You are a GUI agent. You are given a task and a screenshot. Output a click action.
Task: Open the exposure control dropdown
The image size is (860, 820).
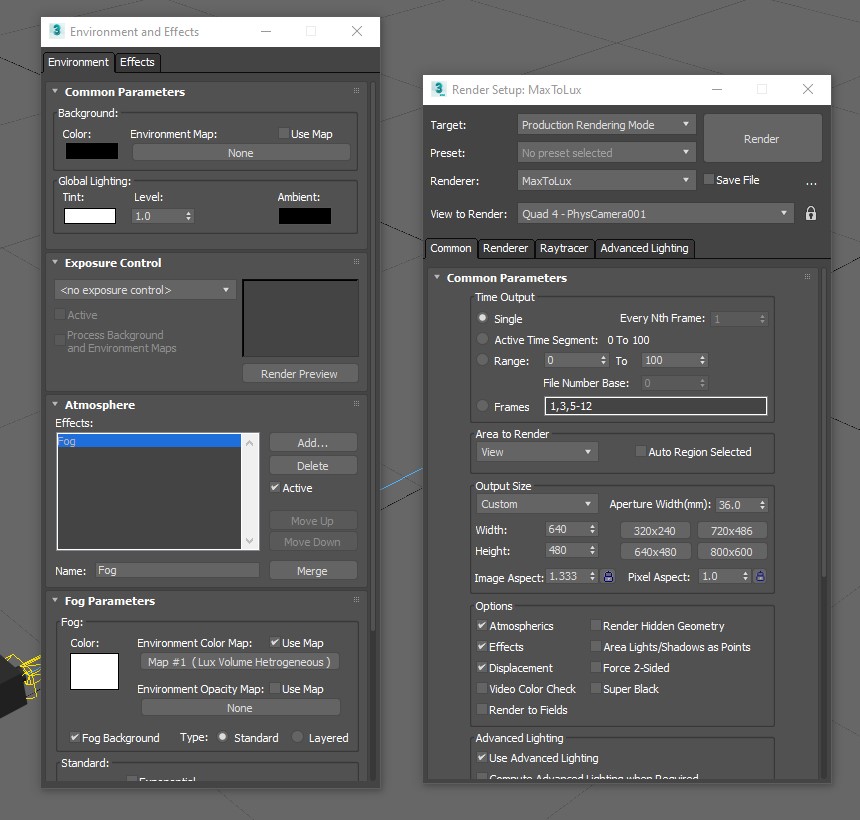coord(145,290)
